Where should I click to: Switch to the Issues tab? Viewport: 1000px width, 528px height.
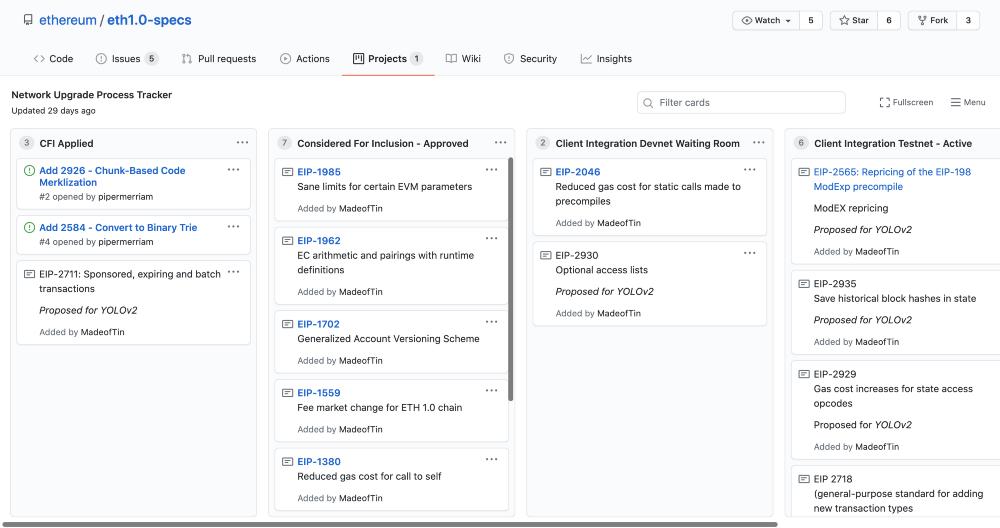point(126,59)
